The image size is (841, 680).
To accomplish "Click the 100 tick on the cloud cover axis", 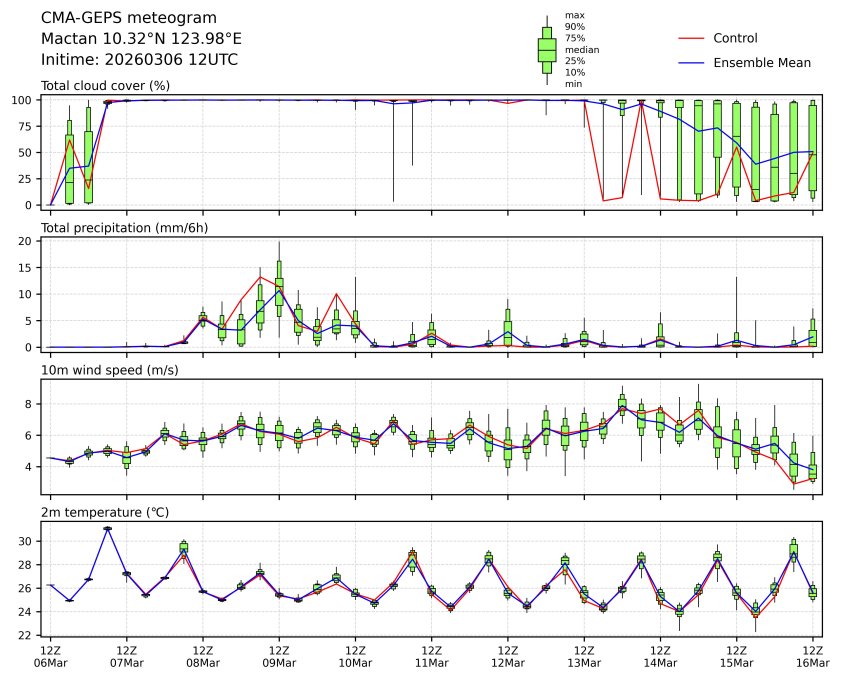I will [x=25, y=100].
